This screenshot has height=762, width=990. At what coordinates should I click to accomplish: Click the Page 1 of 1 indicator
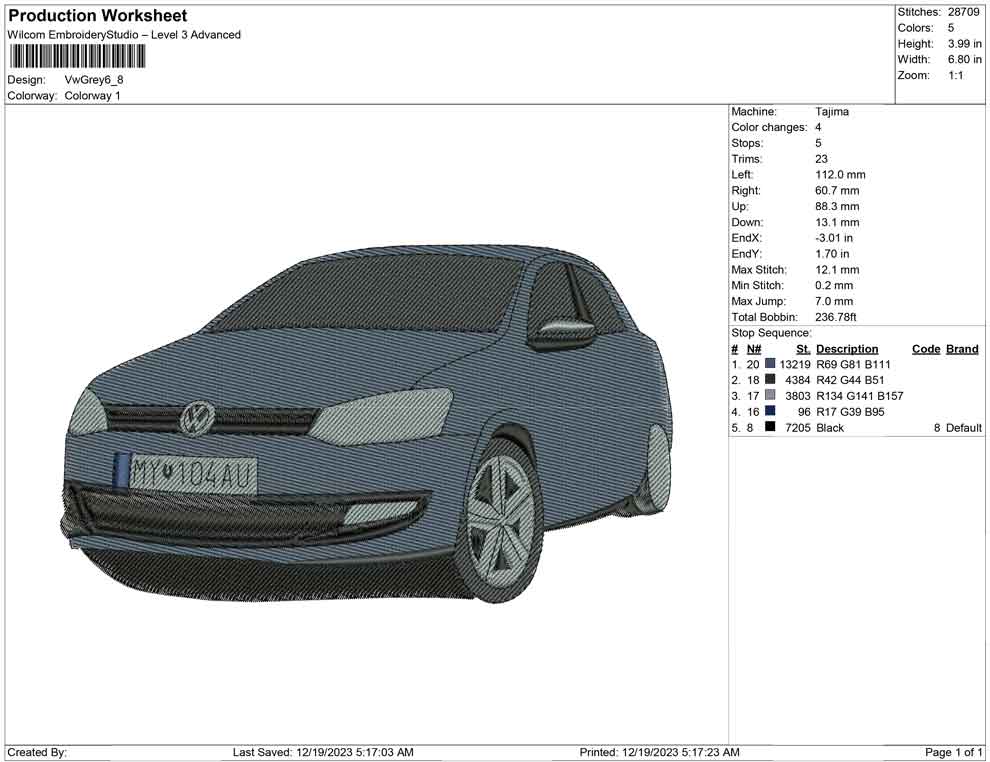[953, 752]
